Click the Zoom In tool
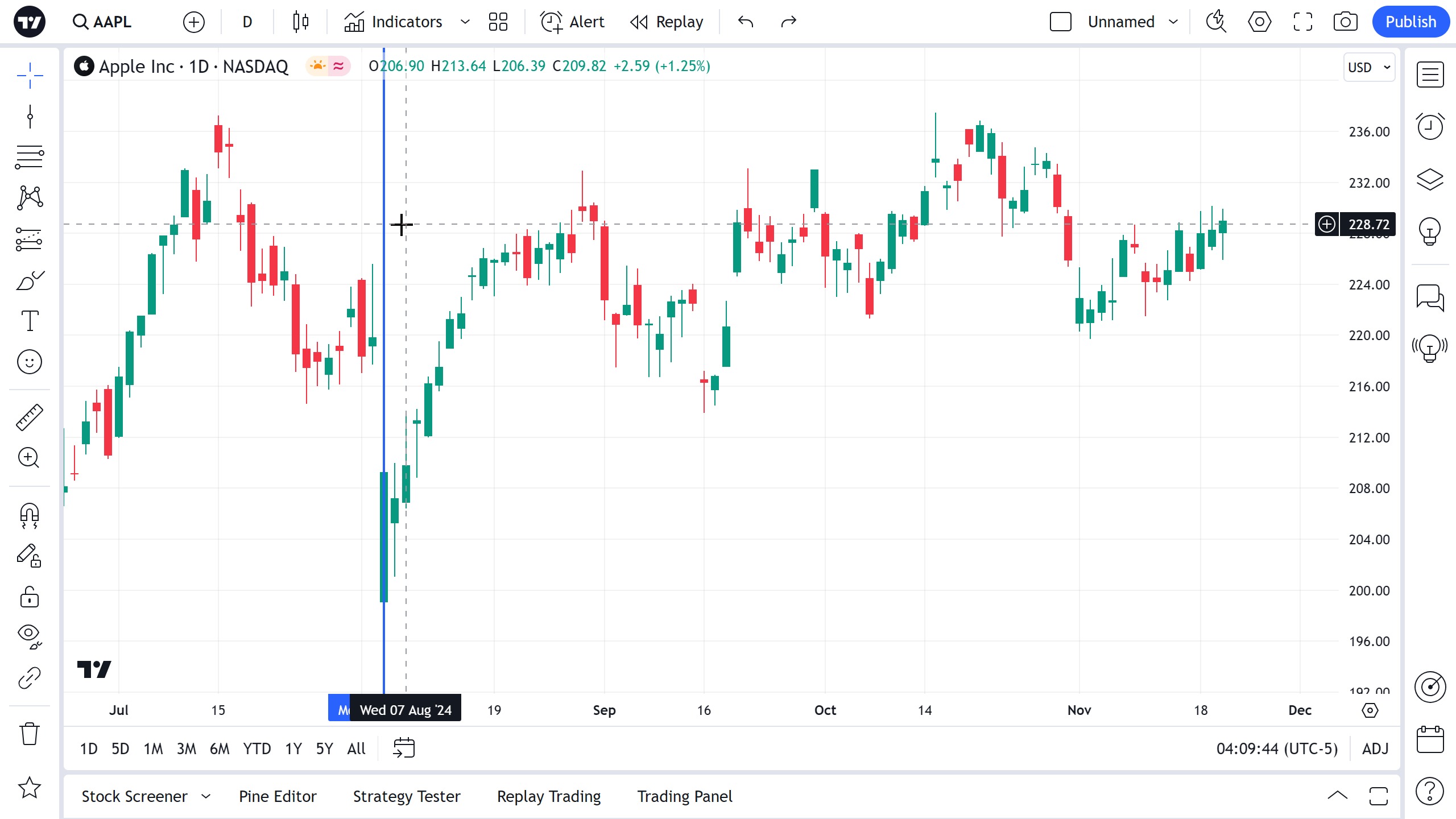Image resolution: width=1456 pixels, height=819 pixels. click(x=30, y=458)
